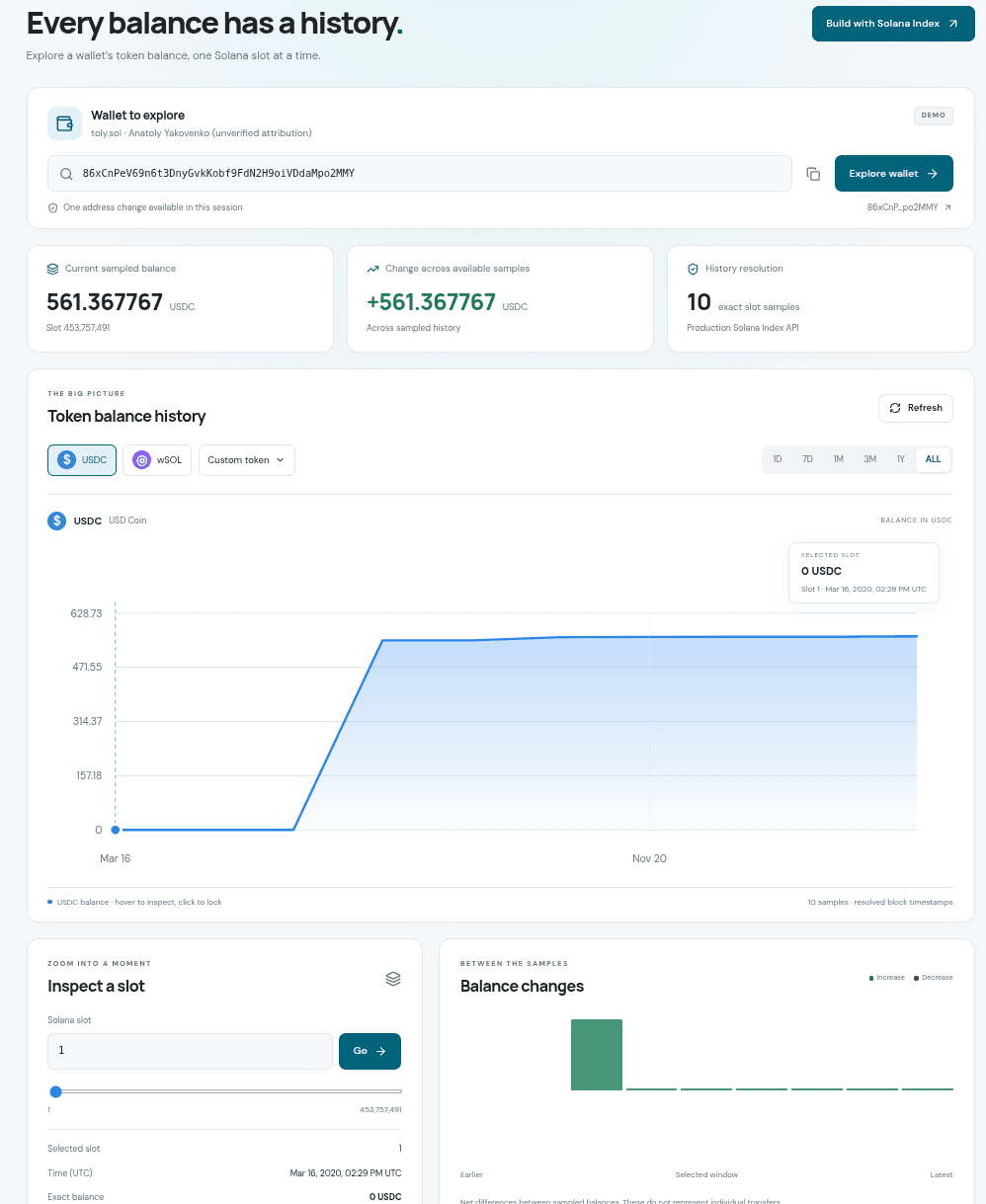Click the blue point at Mar 16 on chart
This screenshot has width=986, height=1204.
116,830
